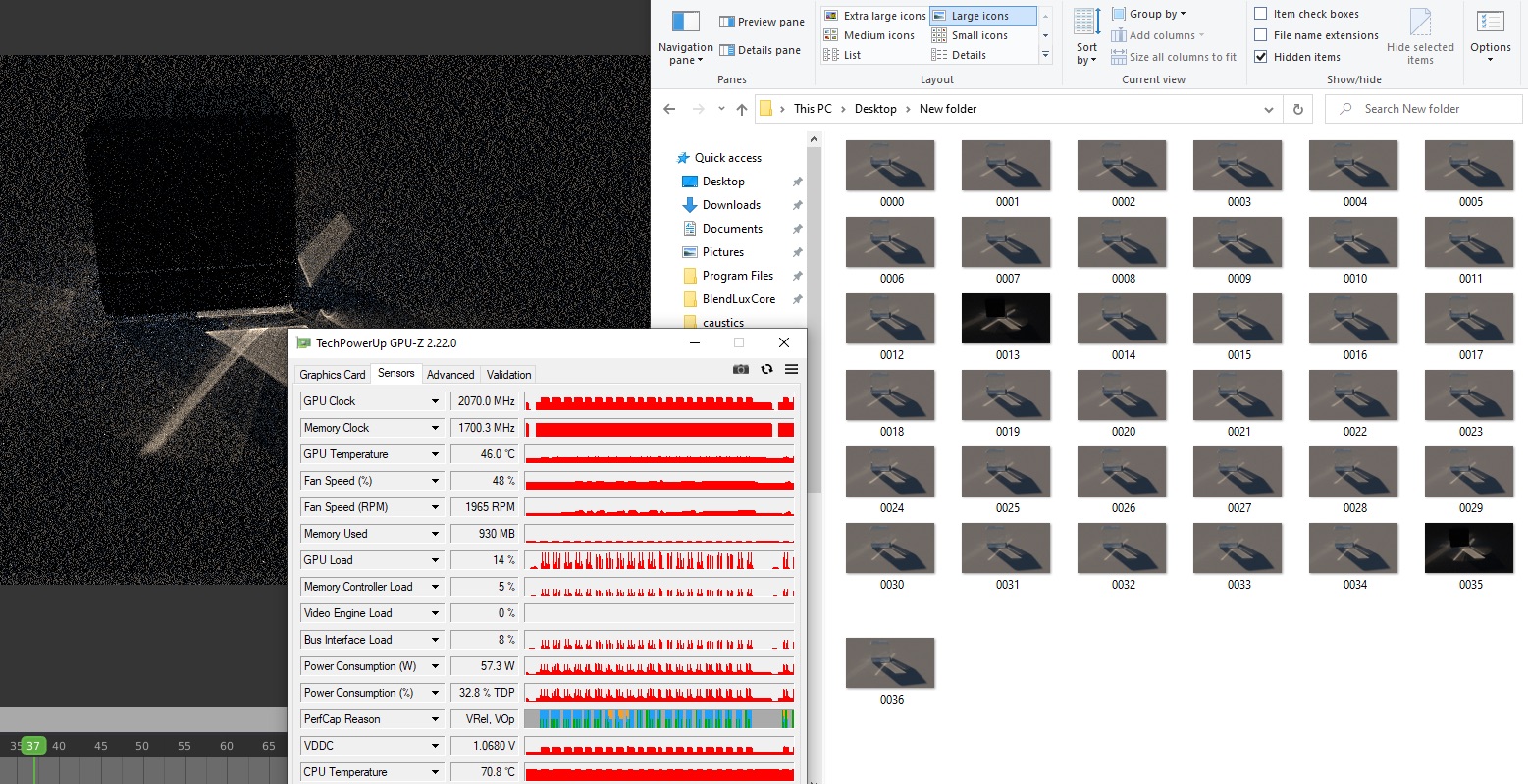
Task: Switch to the Graphics Card tab
Action: click(x=332, y=375)
